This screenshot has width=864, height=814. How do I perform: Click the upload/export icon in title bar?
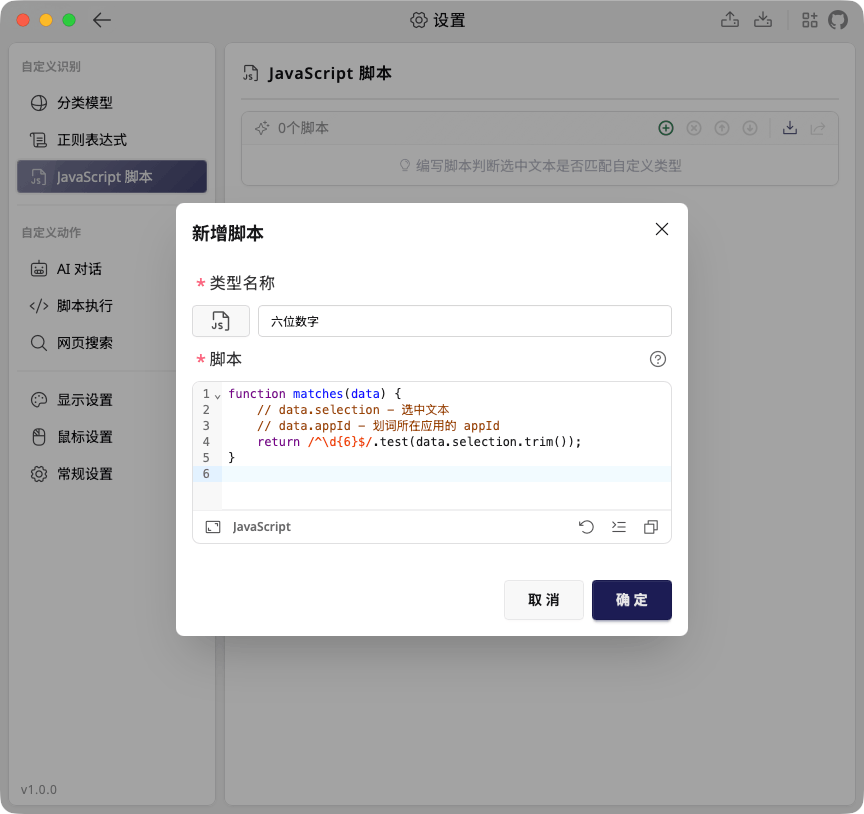click(x=730, y=20)
